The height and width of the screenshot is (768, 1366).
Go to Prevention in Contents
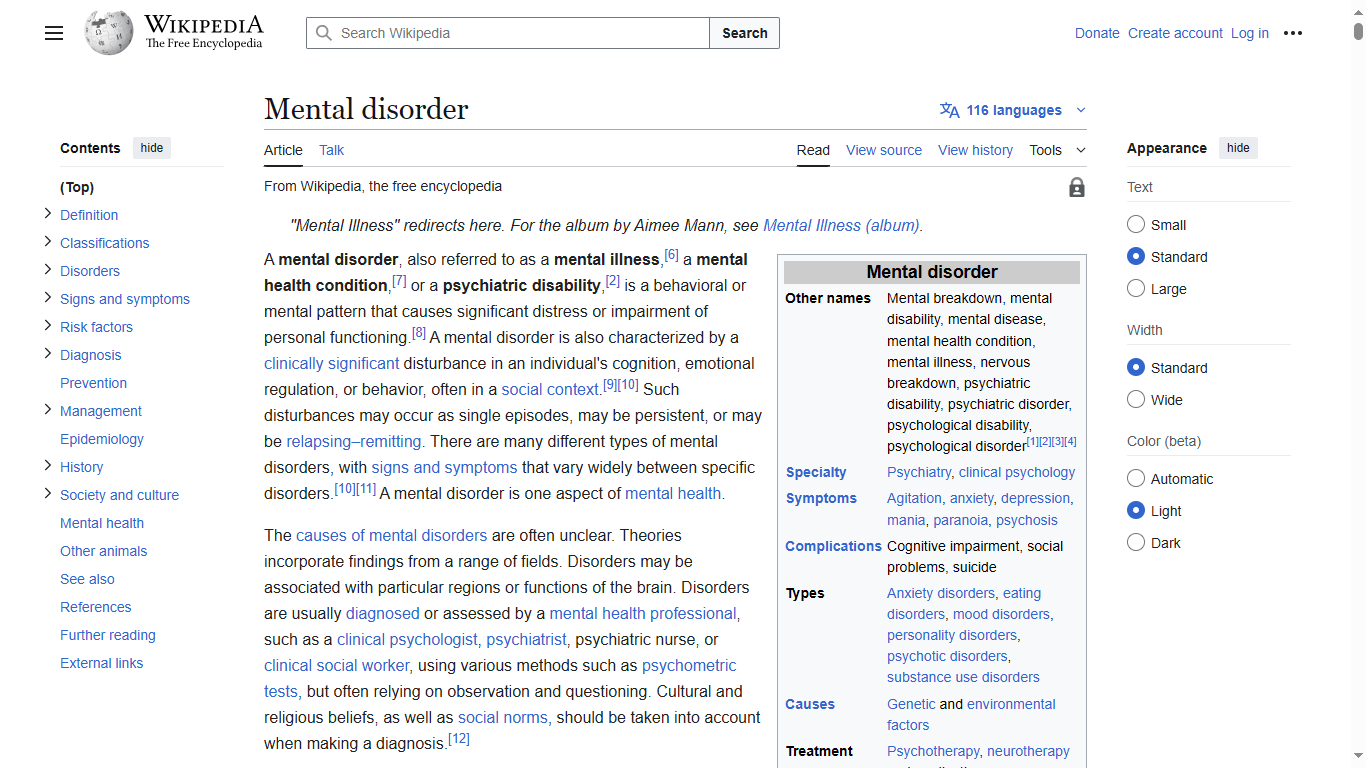tap(93, 383)
